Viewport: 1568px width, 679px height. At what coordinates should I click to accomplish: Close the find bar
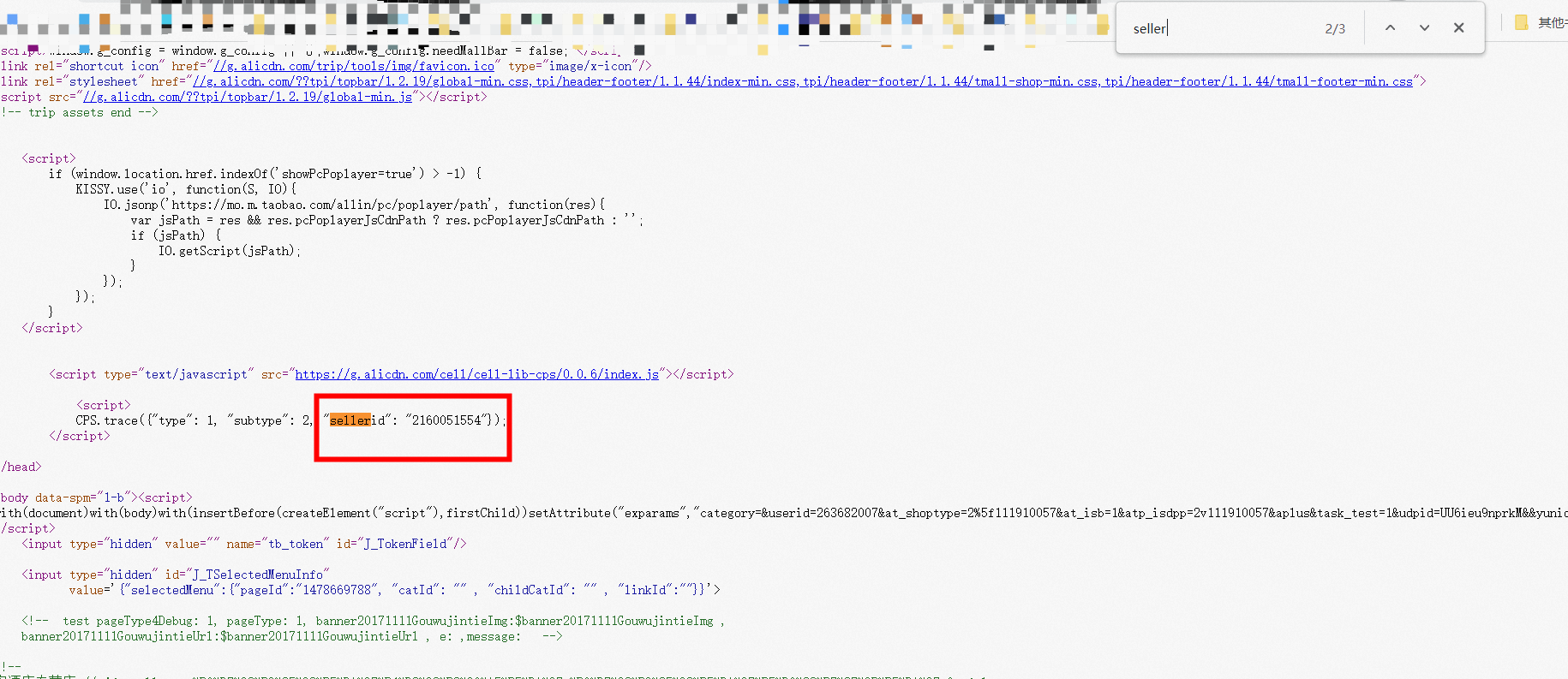pos(1458,28)
